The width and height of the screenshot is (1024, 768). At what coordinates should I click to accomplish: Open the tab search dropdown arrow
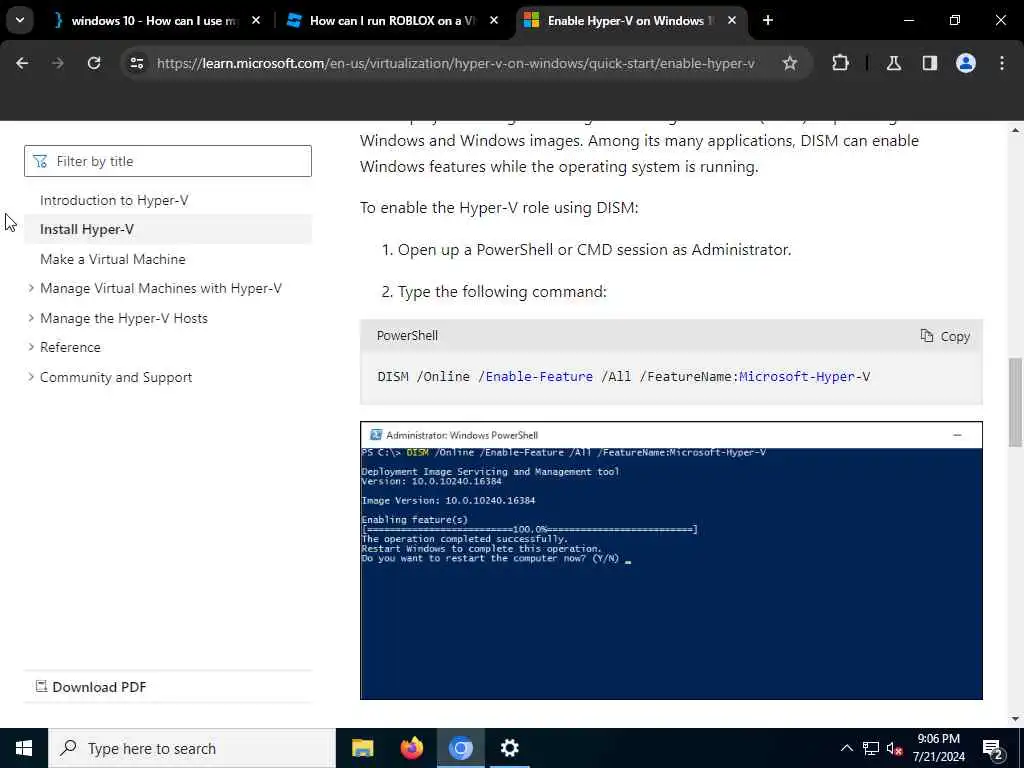click(x=20, y=20)
